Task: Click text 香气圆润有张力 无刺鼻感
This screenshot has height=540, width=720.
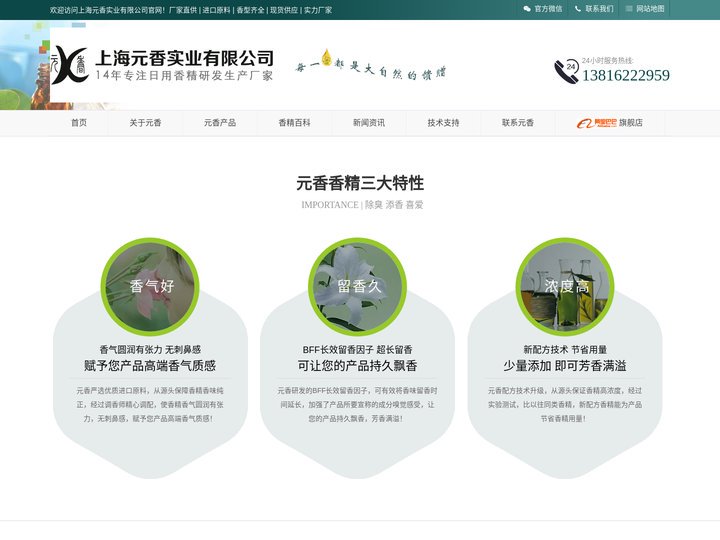Action: coord(150,349)
